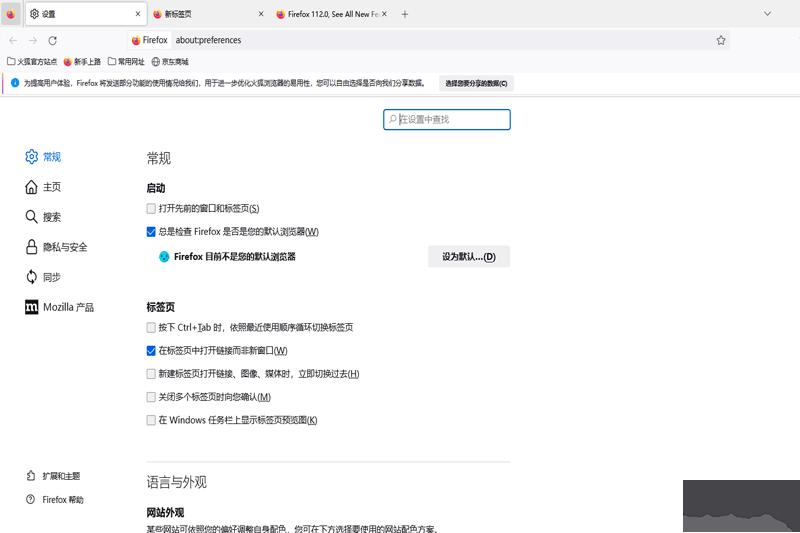Switch to the 新标签页 tab
This screenshot has width=800, height=533.
(x=209, y=14)
